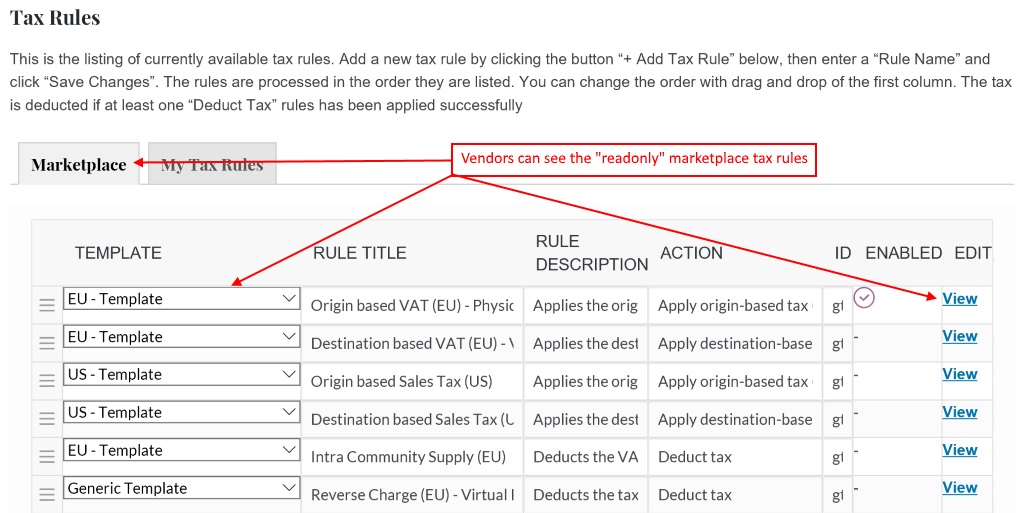This screenshot has width=1024, height=513.
Task: Switch to the Marketplace tab
Action: pyautogui.click(x=78, y=164)
